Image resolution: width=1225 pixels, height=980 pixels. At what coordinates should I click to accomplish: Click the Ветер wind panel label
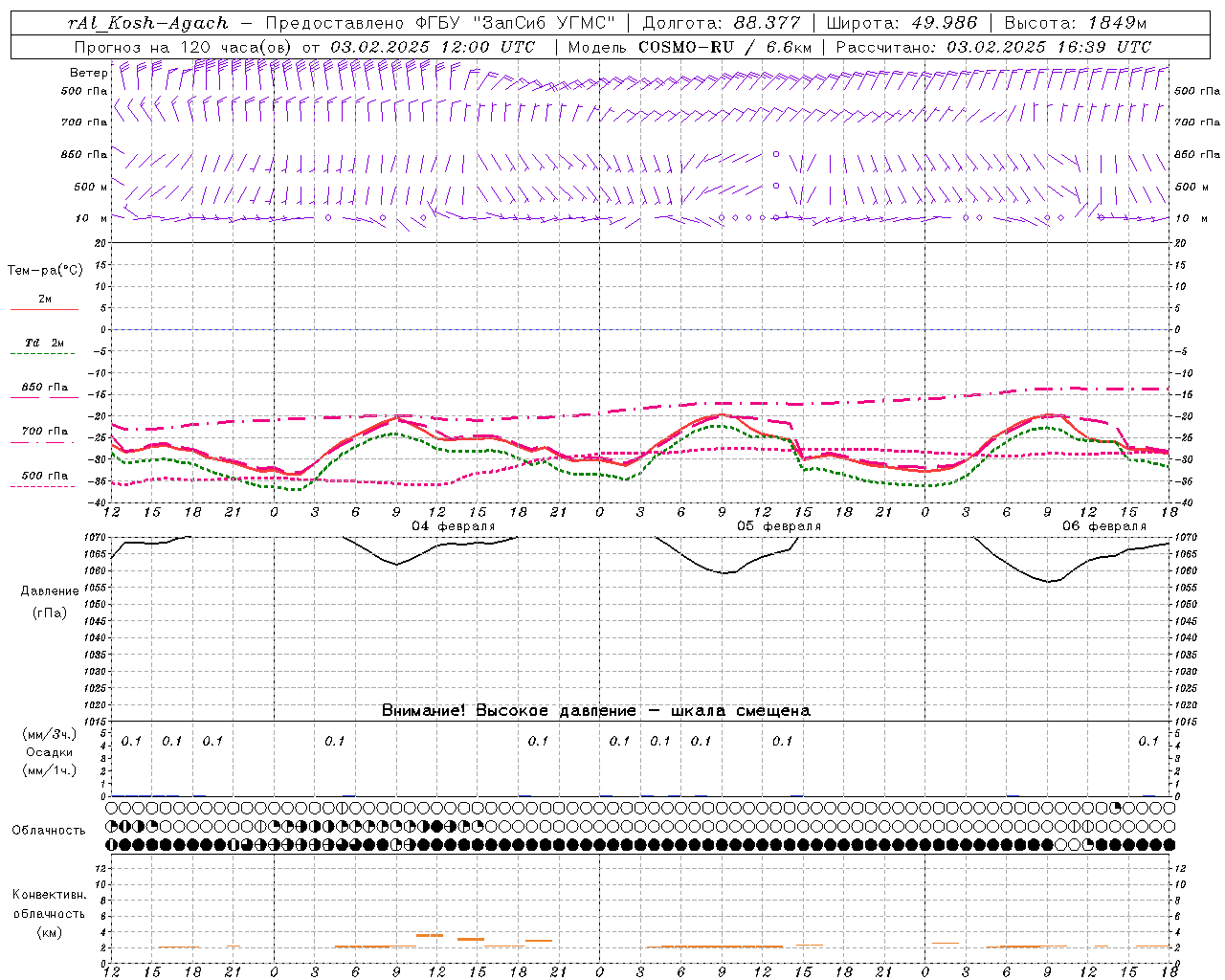(89, 73)
